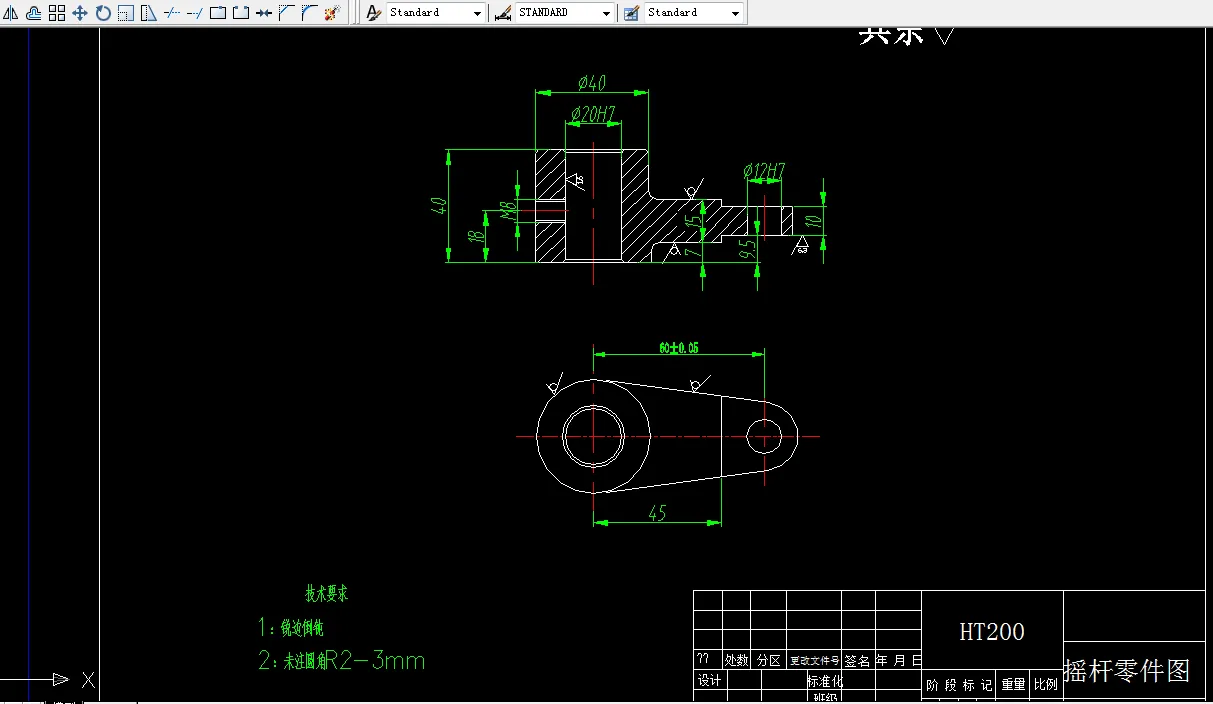Select the 60±0.05 dimension text

(679, 348)
